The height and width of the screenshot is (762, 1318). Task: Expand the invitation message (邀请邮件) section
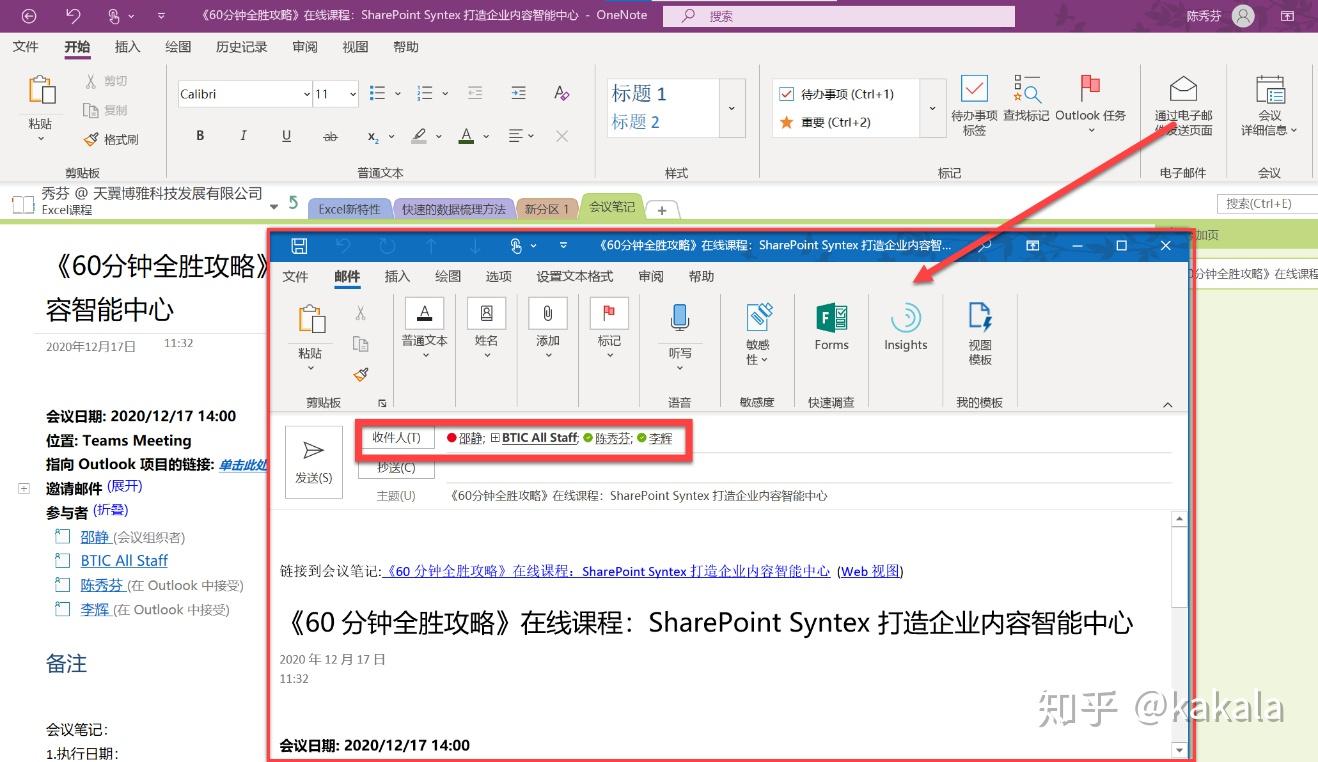click(x=24, y=489)
